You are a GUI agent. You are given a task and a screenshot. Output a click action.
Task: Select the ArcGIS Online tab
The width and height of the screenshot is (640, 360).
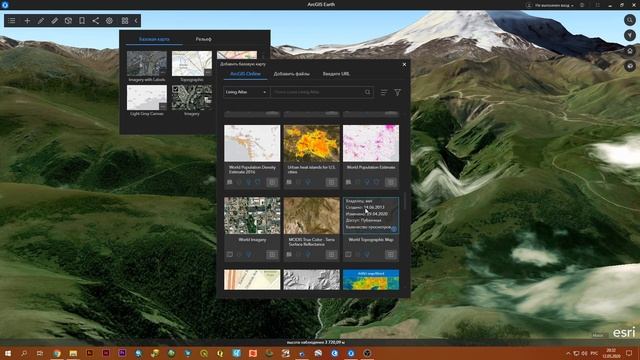[245, 74]
